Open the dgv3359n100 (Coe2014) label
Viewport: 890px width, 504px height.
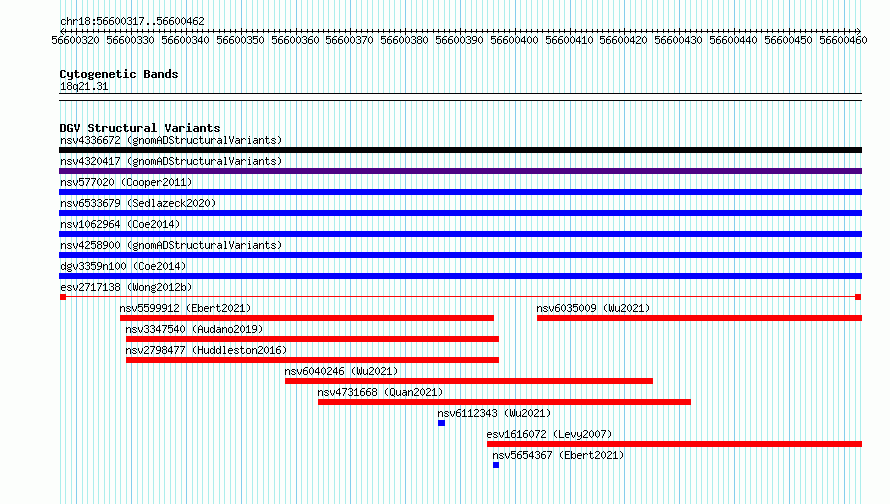point(123,266)
